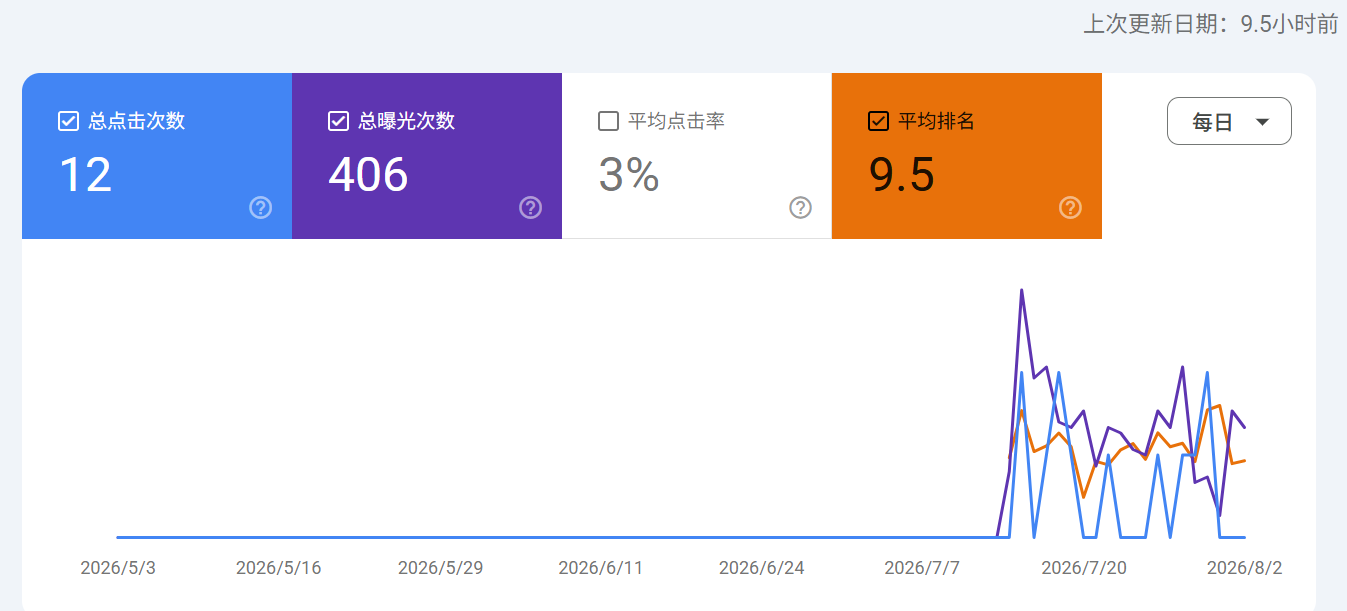1347x611 pixels.
Task: Open help icon on 总点击次数 card
Action: (x=260, y=207)
